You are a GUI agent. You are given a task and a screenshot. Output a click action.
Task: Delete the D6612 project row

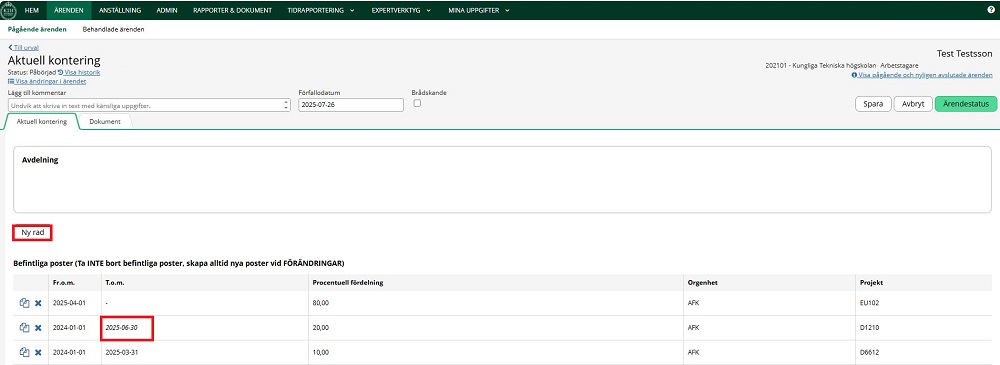[38, 352]
